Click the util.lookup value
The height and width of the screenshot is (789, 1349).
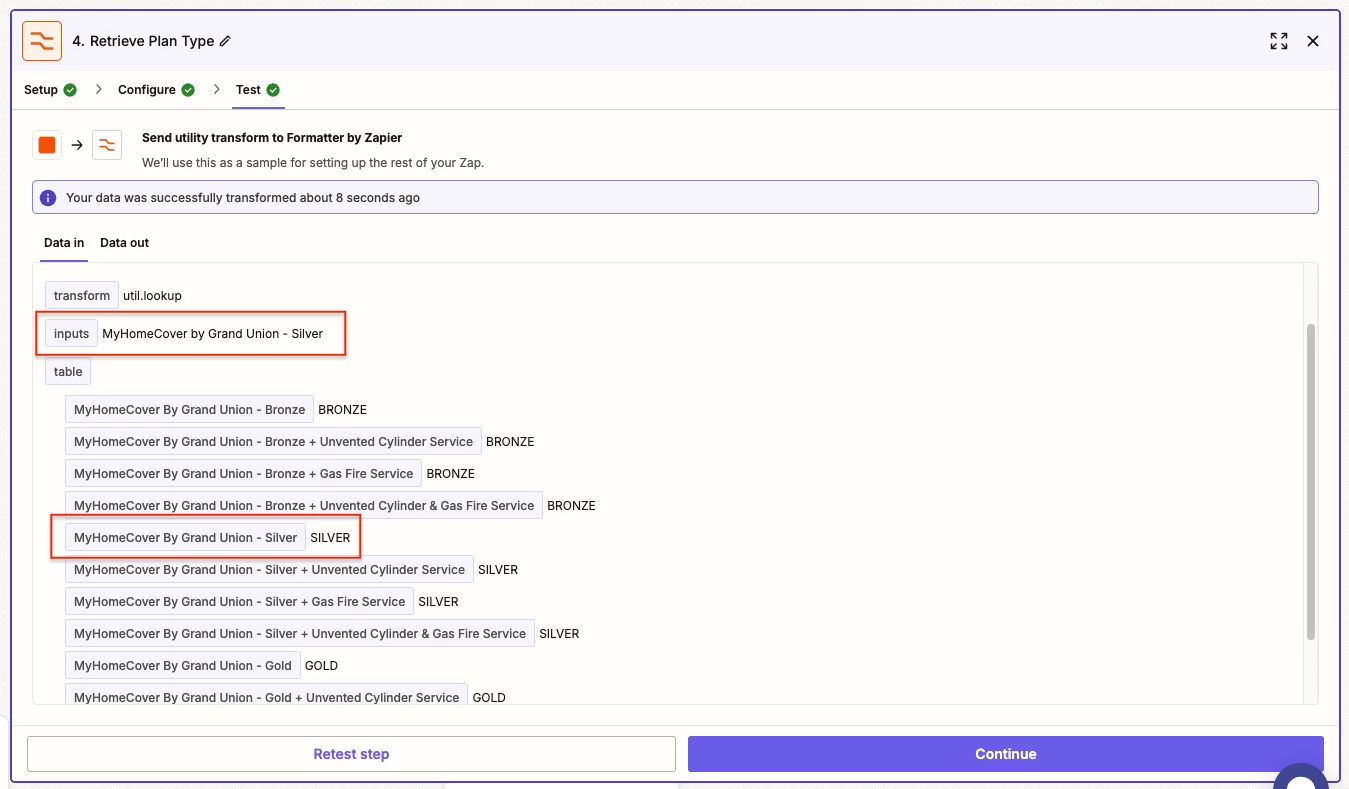(152, 296)
